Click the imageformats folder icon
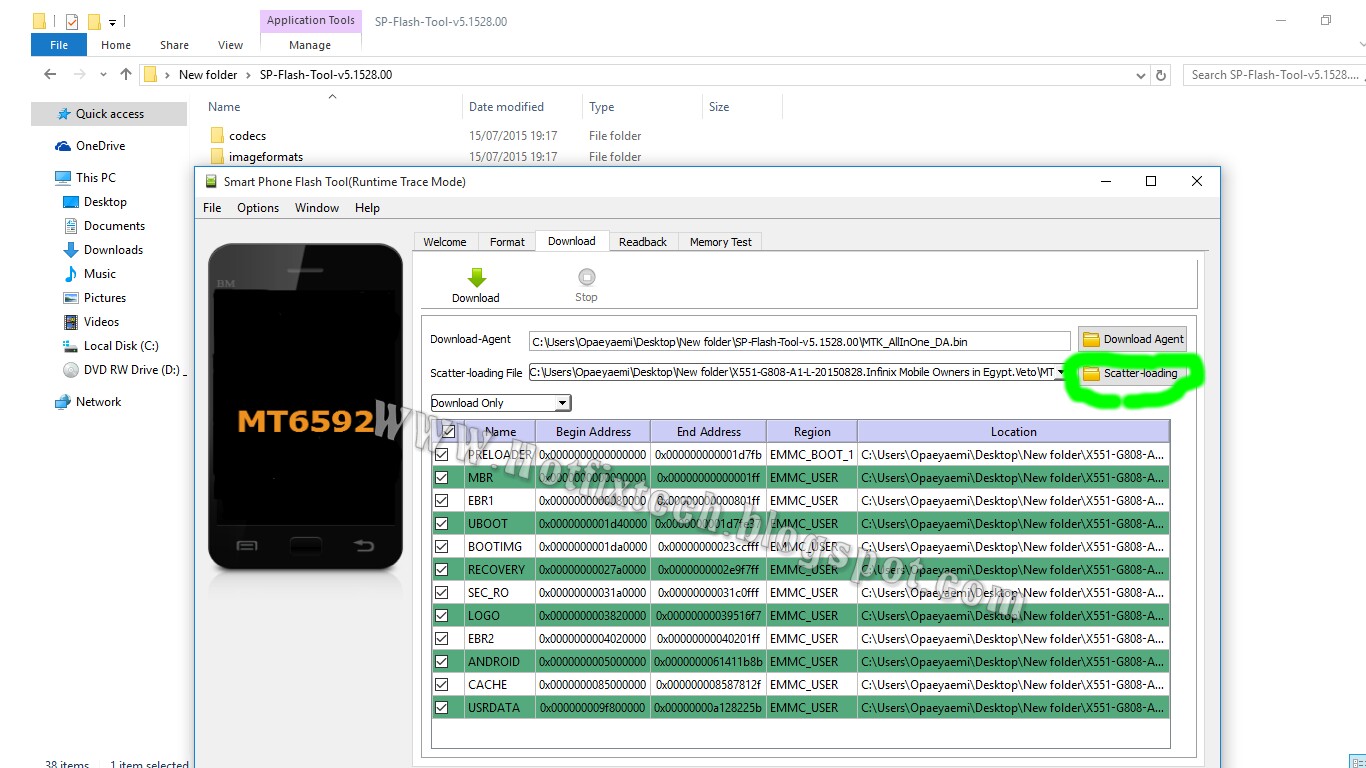 (x=217, y=157)
